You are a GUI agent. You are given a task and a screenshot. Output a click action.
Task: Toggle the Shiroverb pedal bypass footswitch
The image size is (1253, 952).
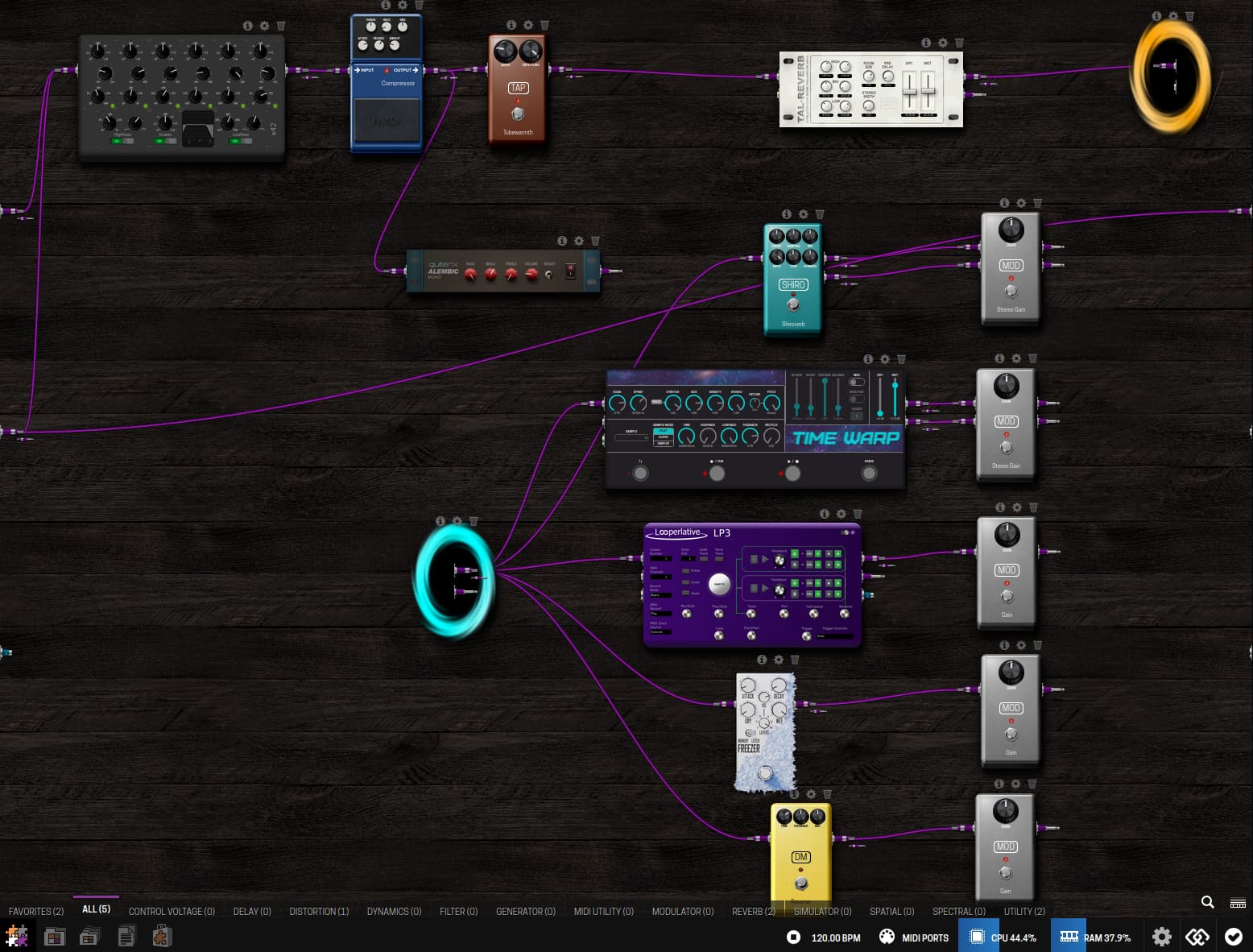[x=793, y=304]
